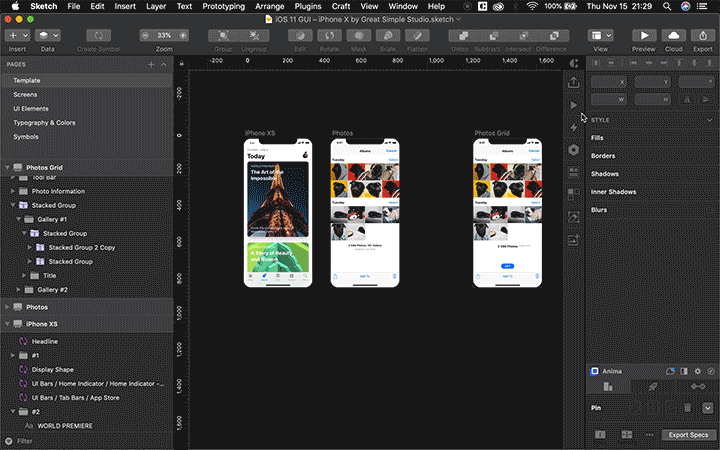Zoom in with the plus button

tap(183, 35)
